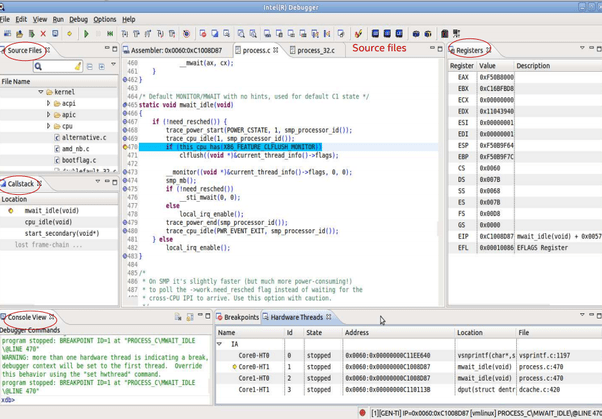Open the Debug menu

[x=78, y=19]
